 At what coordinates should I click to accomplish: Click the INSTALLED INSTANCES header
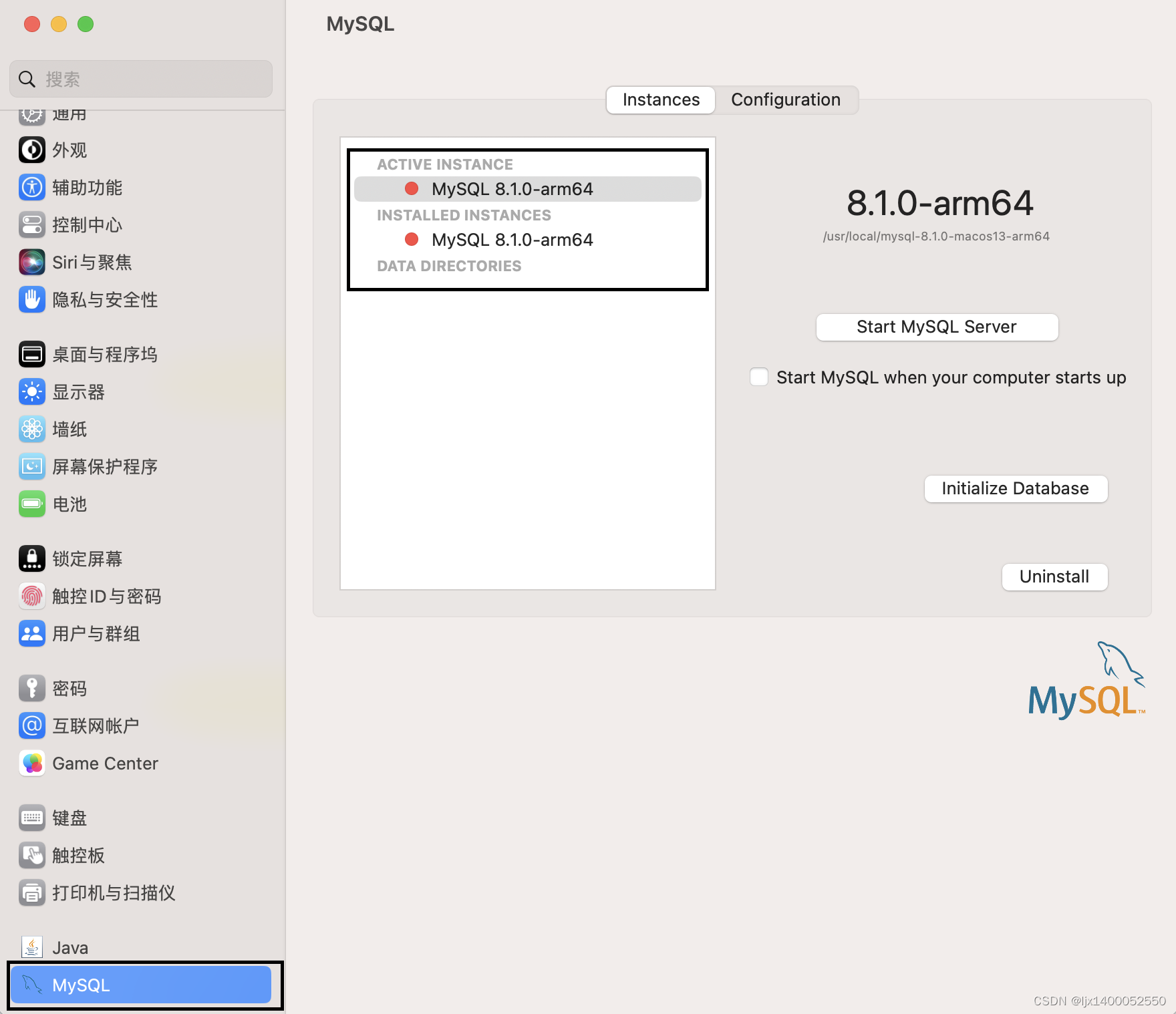click(x=464, y=216)
